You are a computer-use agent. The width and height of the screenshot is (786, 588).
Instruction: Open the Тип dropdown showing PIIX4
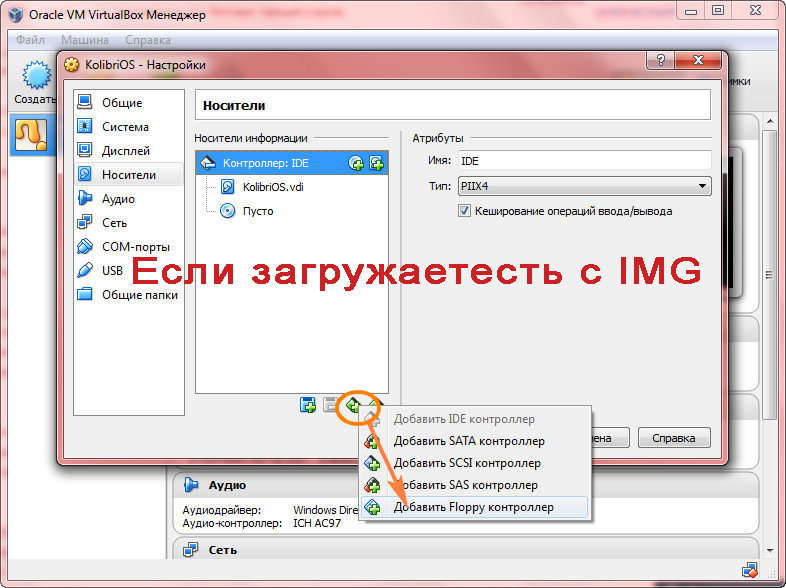[583, 186]
